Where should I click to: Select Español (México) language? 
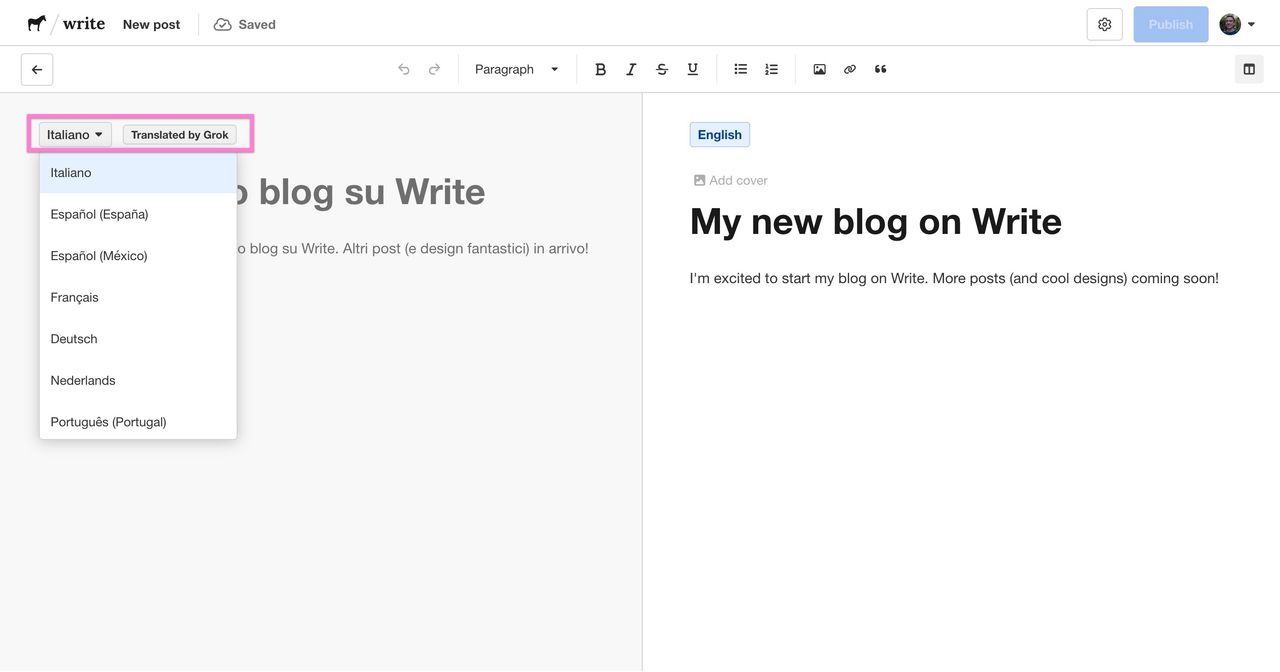(x=138, y=256)
